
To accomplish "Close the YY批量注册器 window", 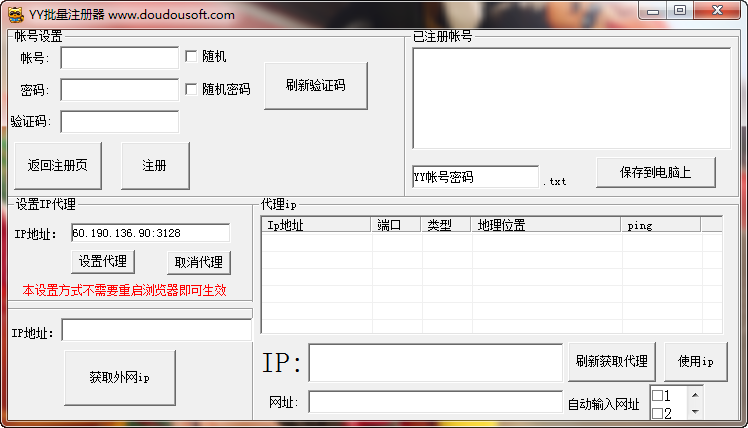I will (x=717, y=10).
